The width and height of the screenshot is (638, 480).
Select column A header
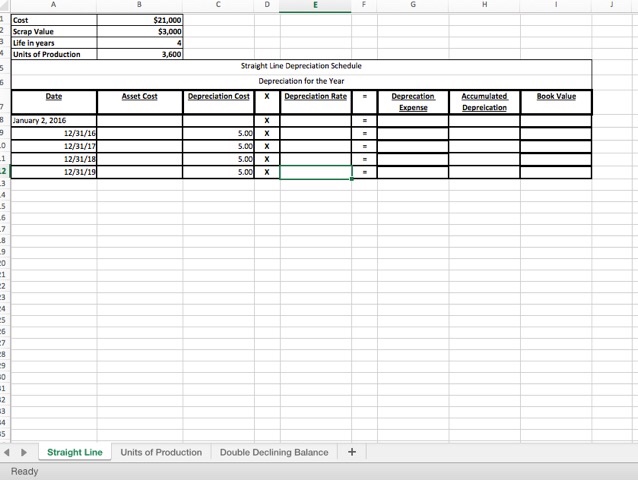54,4
